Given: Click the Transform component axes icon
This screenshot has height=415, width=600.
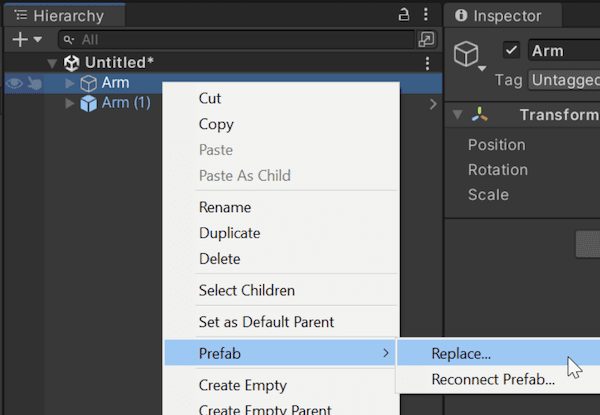Looking at the screenshot, I should [x=479, y=114].
